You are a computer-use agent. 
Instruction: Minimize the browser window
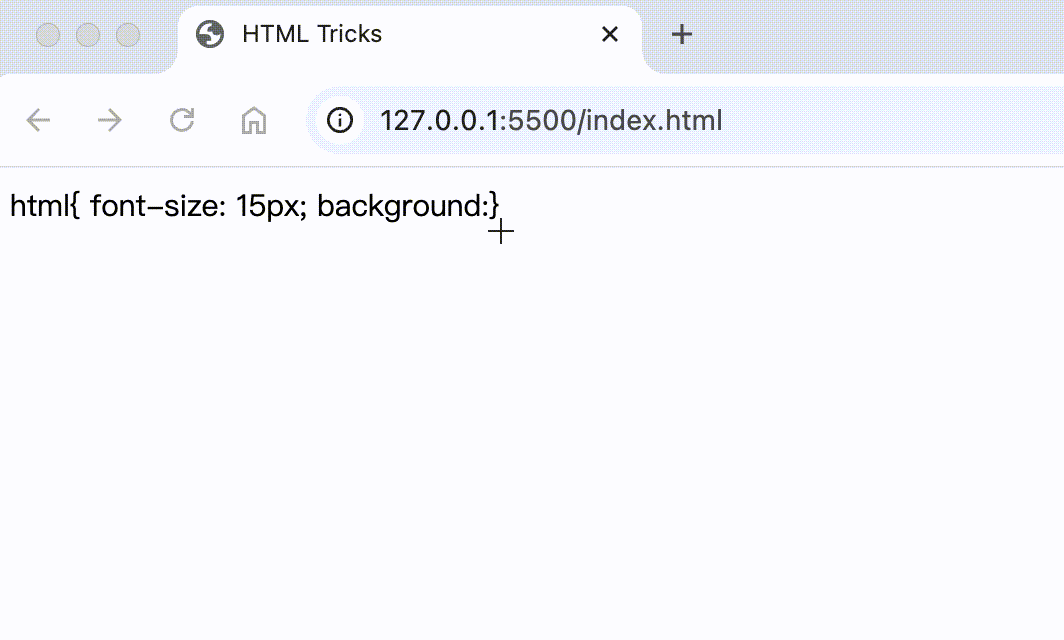pyautogui.click(x=88, y=35)
